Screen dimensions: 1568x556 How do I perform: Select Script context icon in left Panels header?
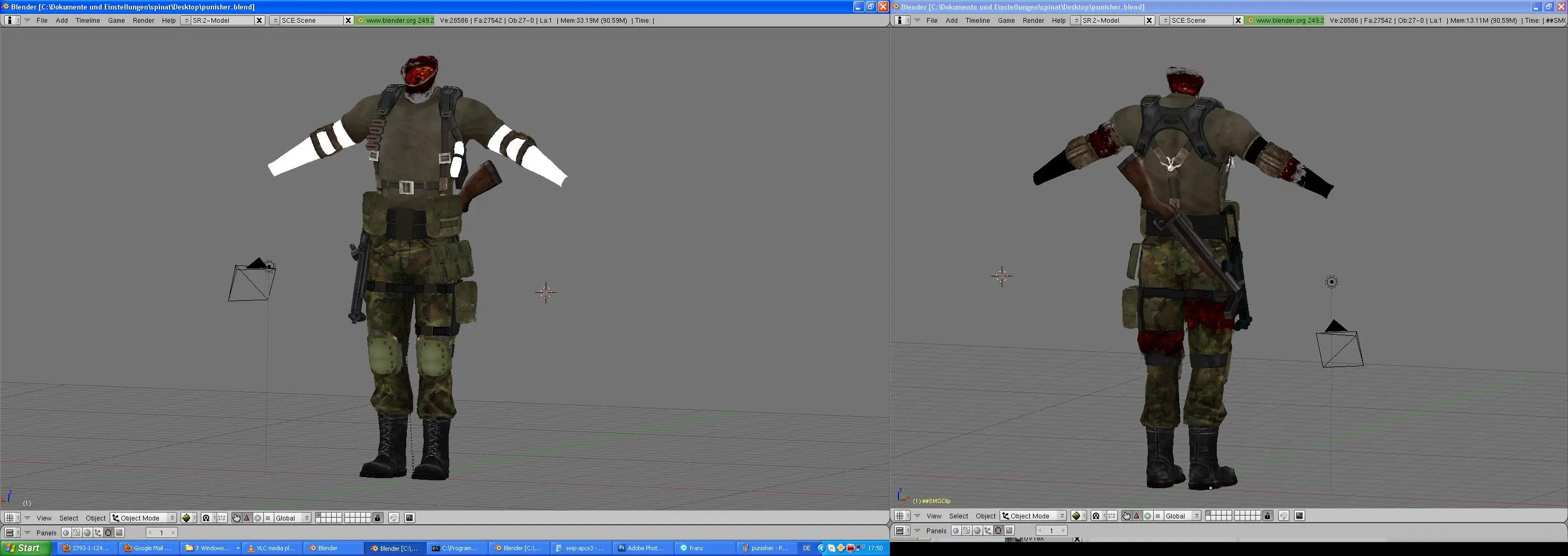coord(77,533)
